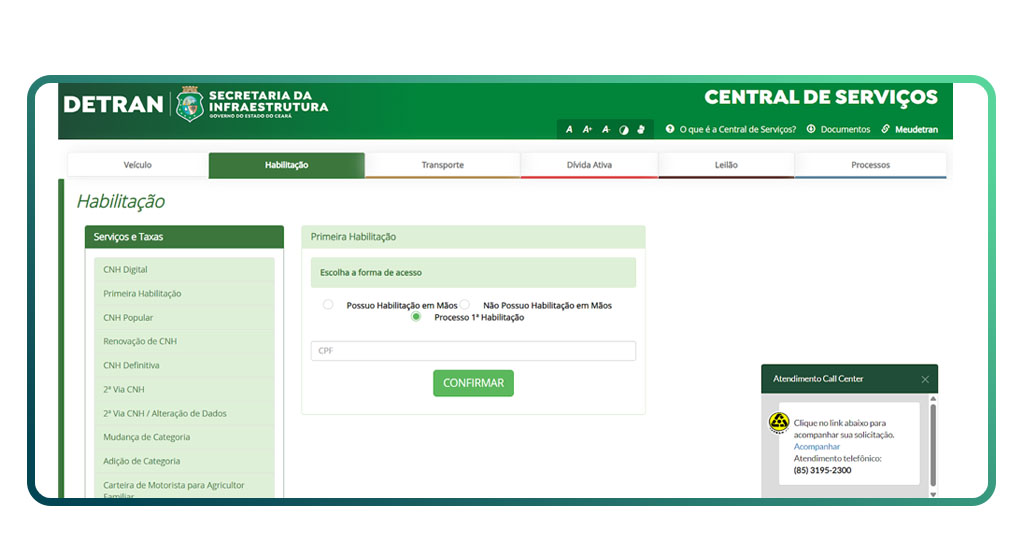Open the Acompanhar link in chat

816,446
